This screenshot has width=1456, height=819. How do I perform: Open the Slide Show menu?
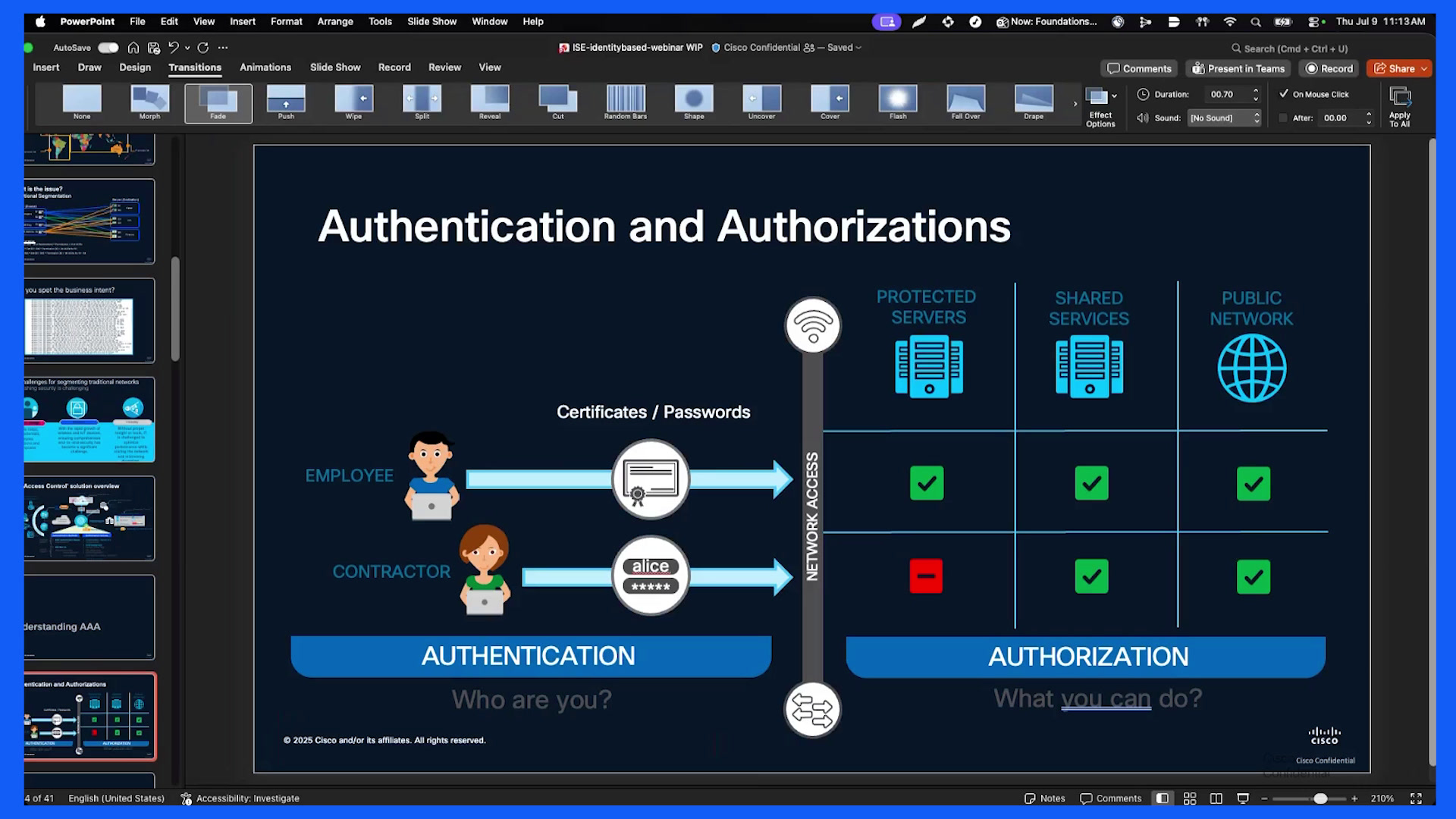pyautogui.click(x=431, y=21)
